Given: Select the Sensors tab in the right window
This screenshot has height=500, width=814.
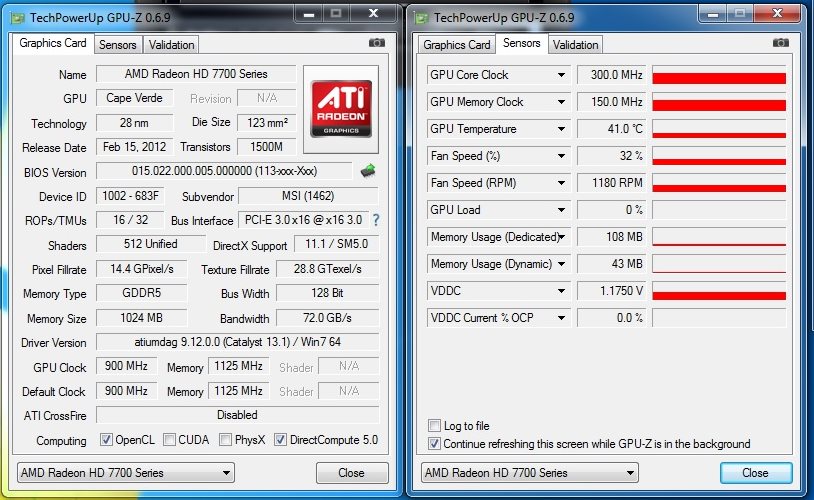Looking at the screenshot, I should (x=522, y=43).
